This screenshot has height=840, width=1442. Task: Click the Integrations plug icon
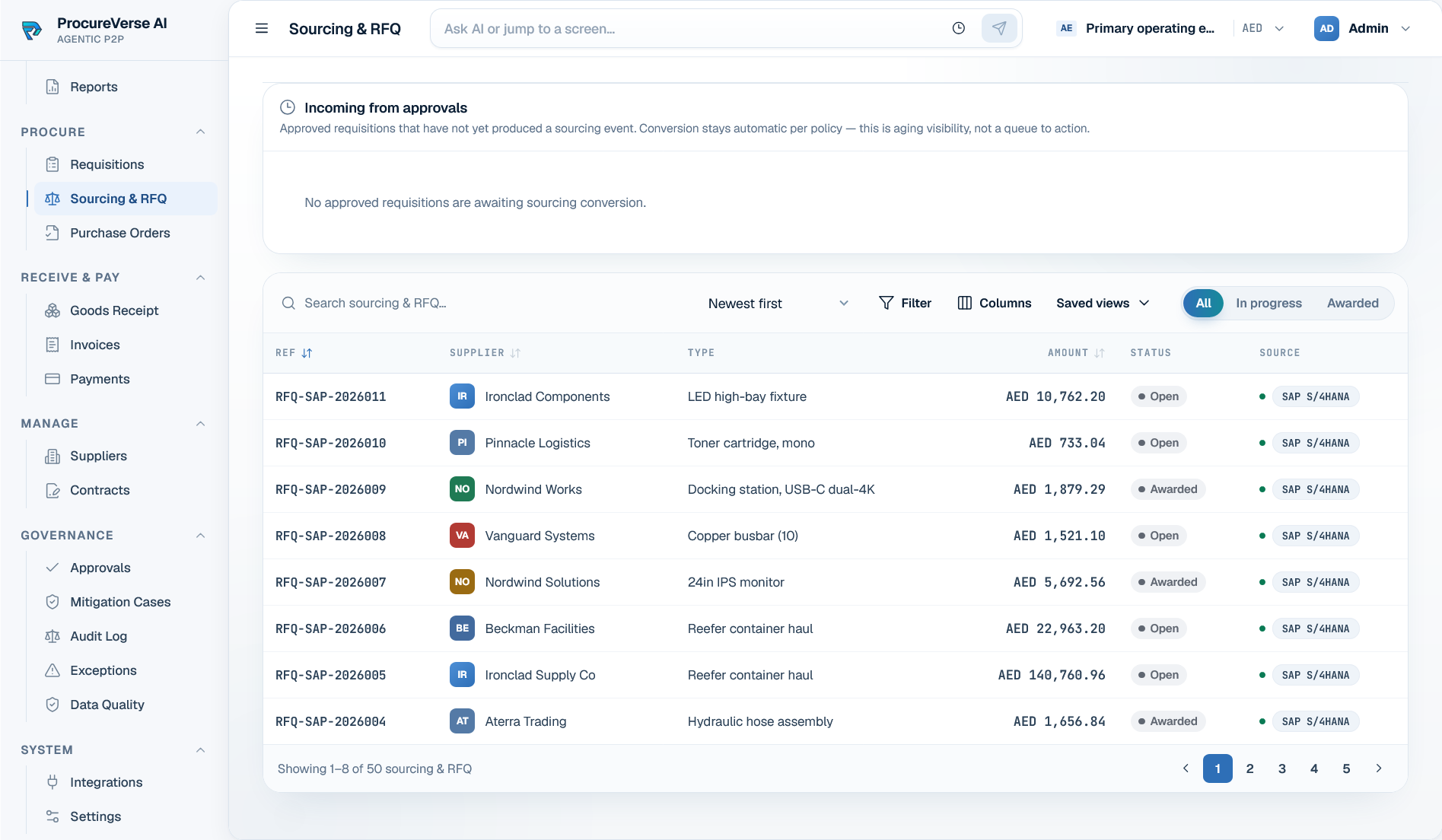(x=53, y=782)
